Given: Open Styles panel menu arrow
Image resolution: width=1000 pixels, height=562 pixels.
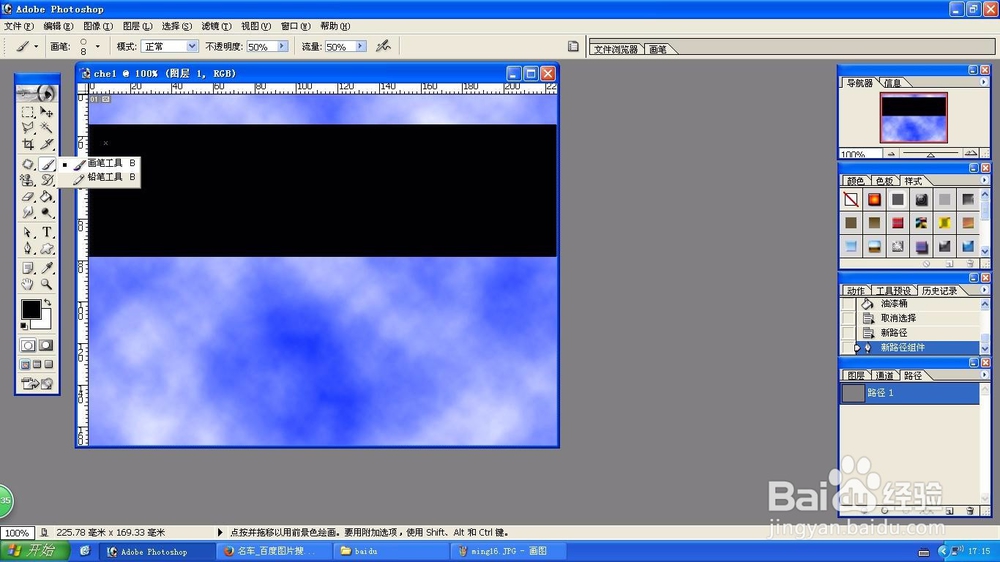Looking at the screenshot, I should 983,181.
